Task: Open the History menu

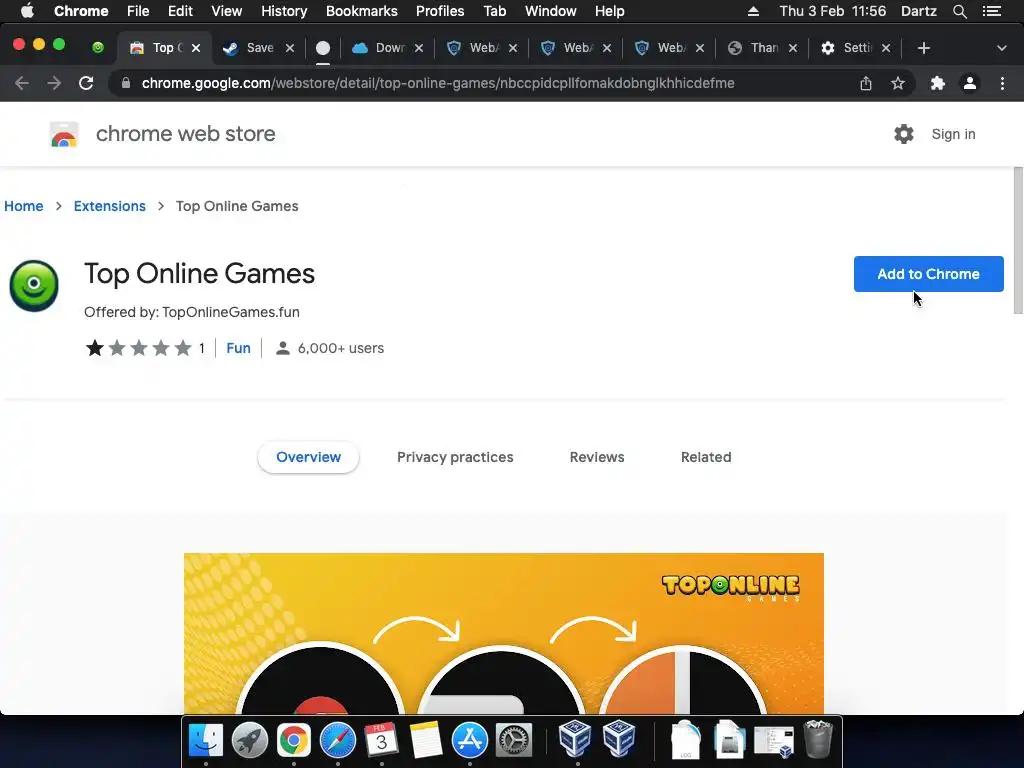Action: point(284,11)
